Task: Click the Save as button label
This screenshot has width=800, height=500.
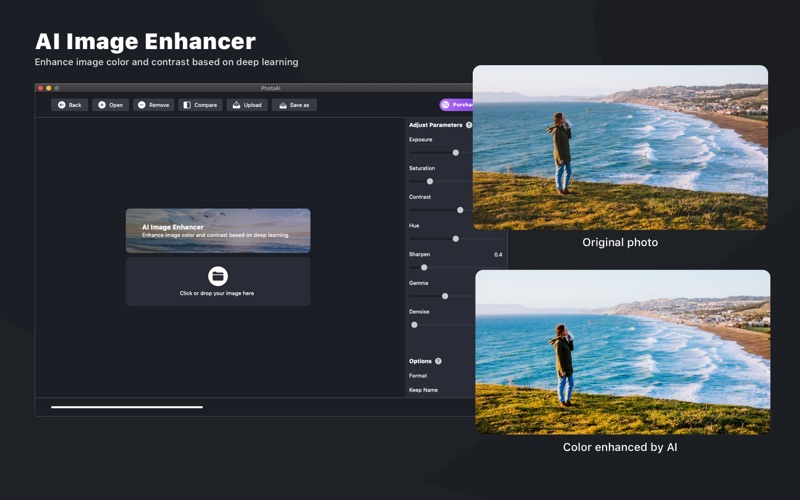Action: tap(299, 105)
